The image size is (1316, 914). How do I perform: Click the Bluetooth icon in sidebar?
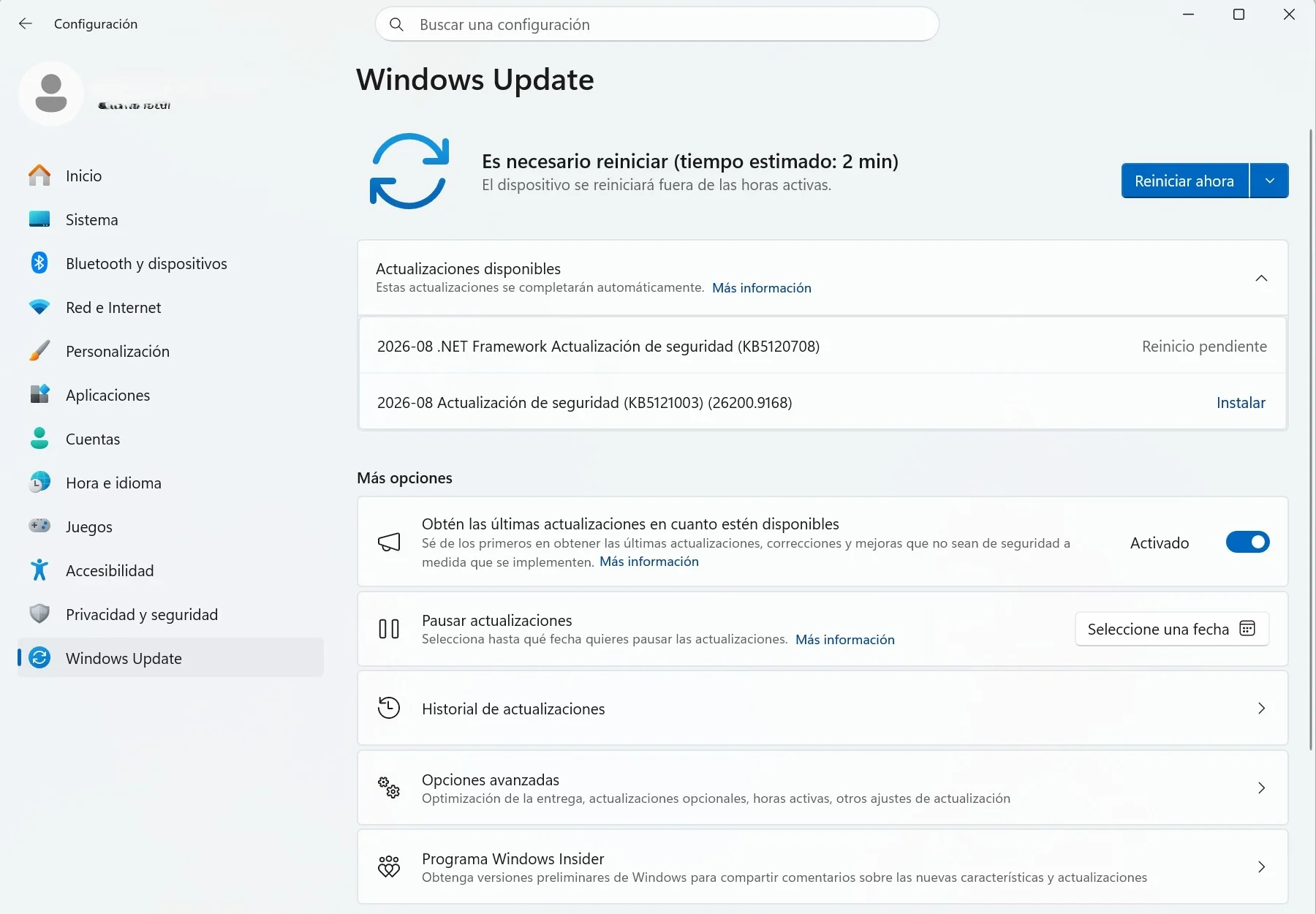(x=39, y=263)
